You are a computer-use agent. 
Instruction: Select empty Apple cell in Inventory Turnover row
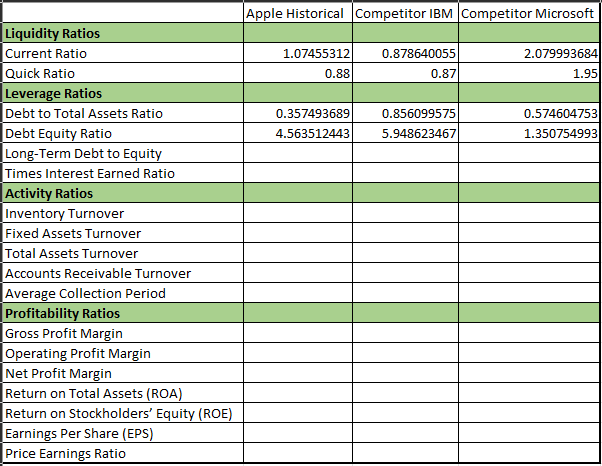point(298,213)
